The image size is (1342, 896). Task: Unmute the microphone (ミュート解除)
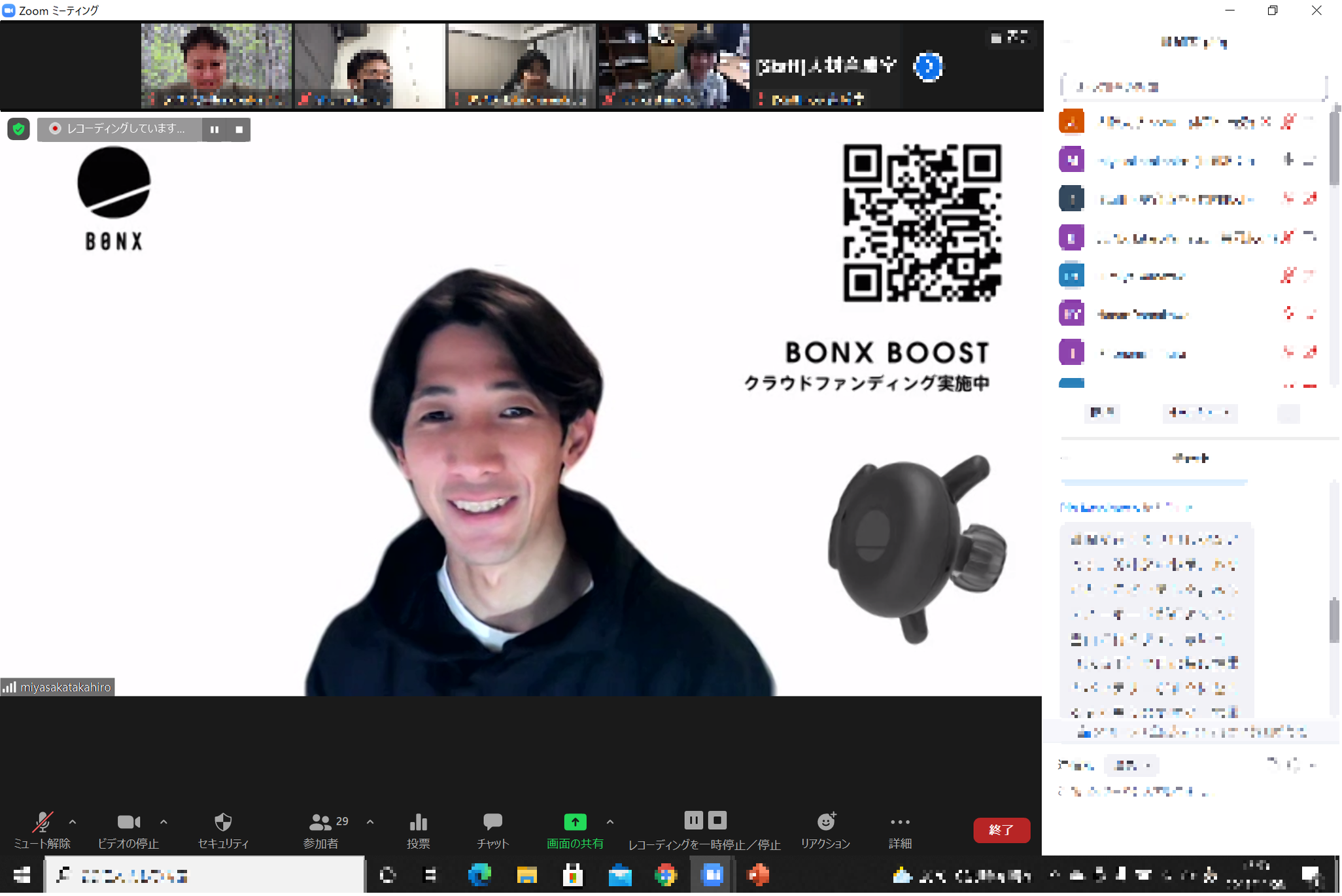click(x=43, y=822)
